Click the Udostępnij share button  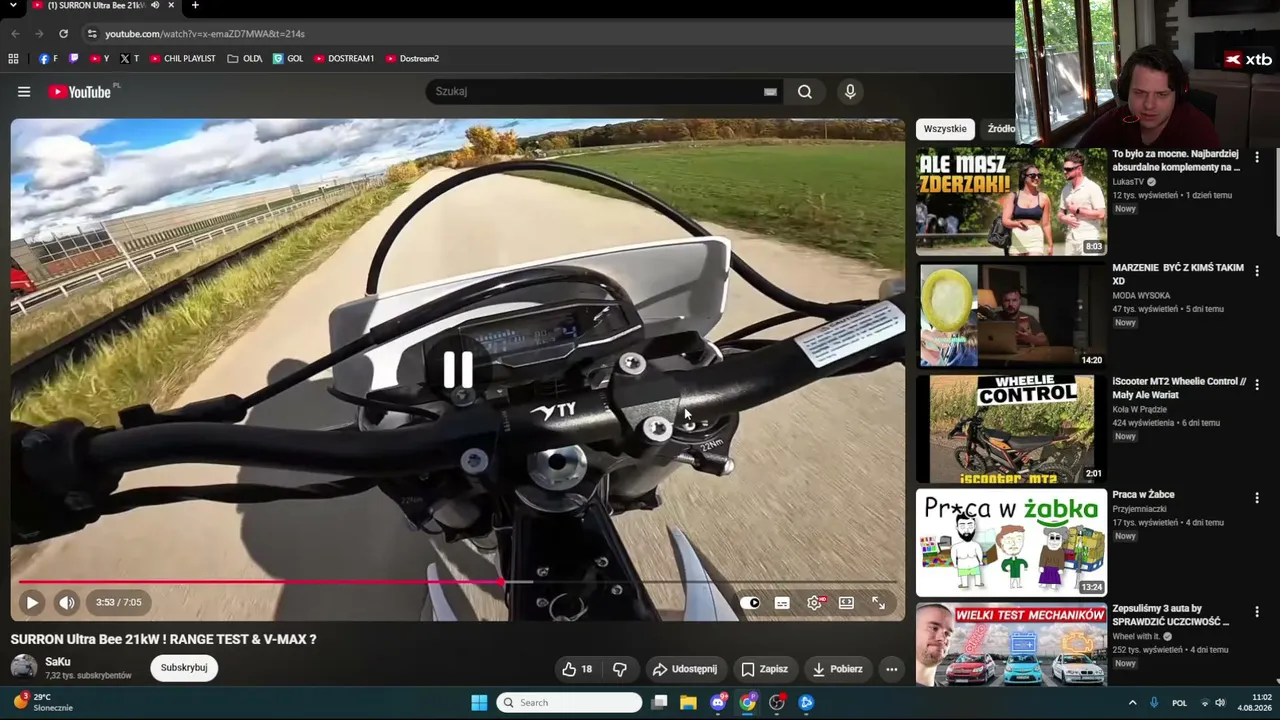point(685,669)
